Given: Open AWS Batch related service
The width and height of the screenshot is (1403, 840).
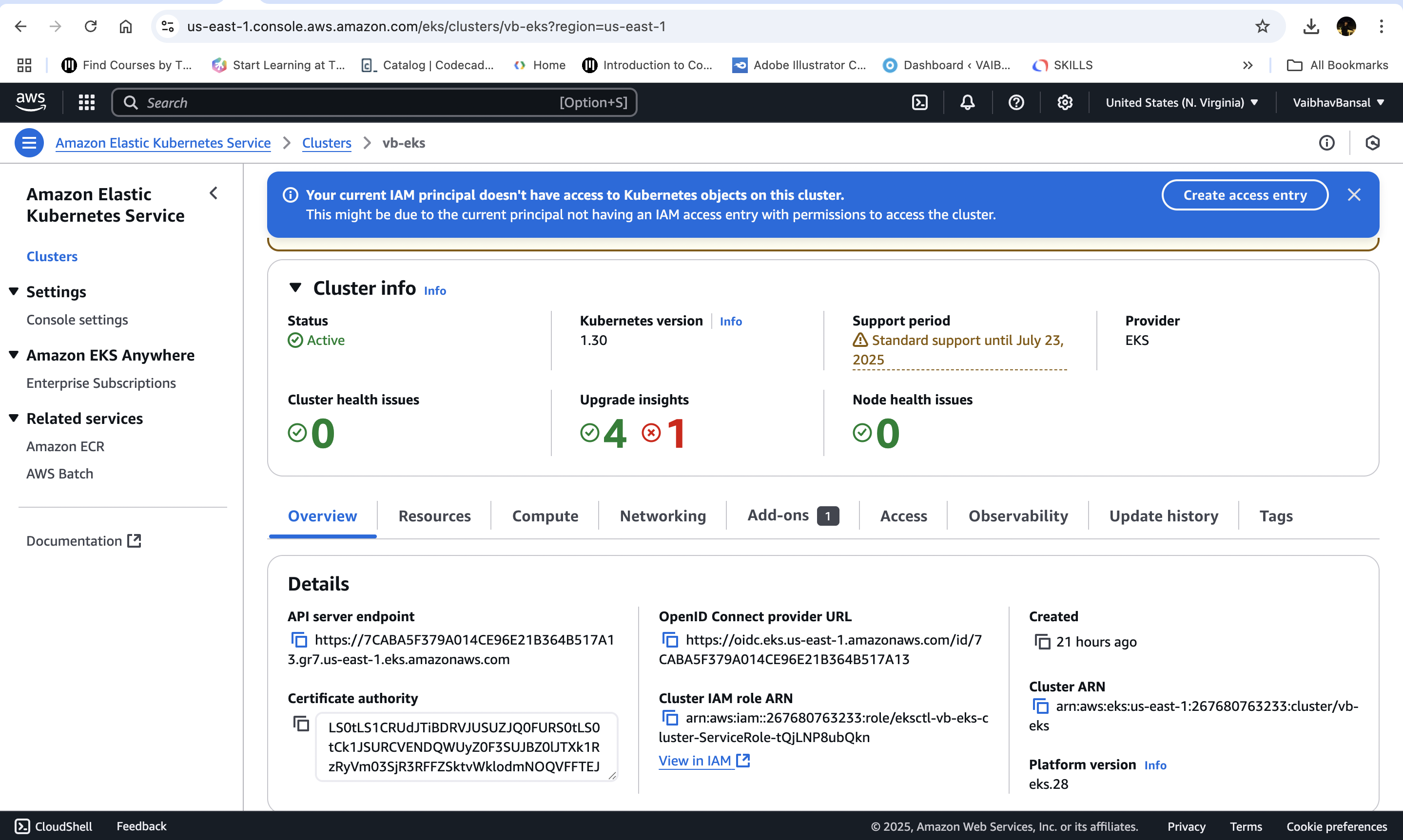Looking at the screenshot, I should 59,474.
